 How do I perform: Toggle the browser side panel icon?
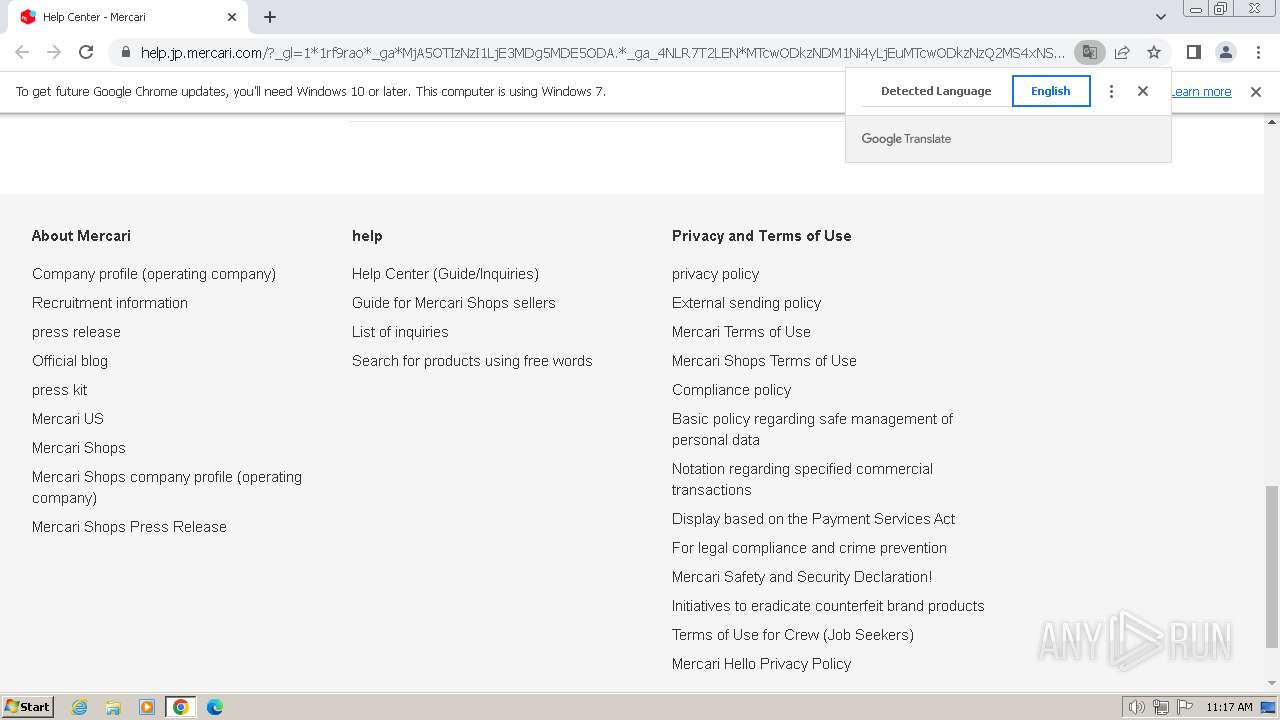[1193, 52]
